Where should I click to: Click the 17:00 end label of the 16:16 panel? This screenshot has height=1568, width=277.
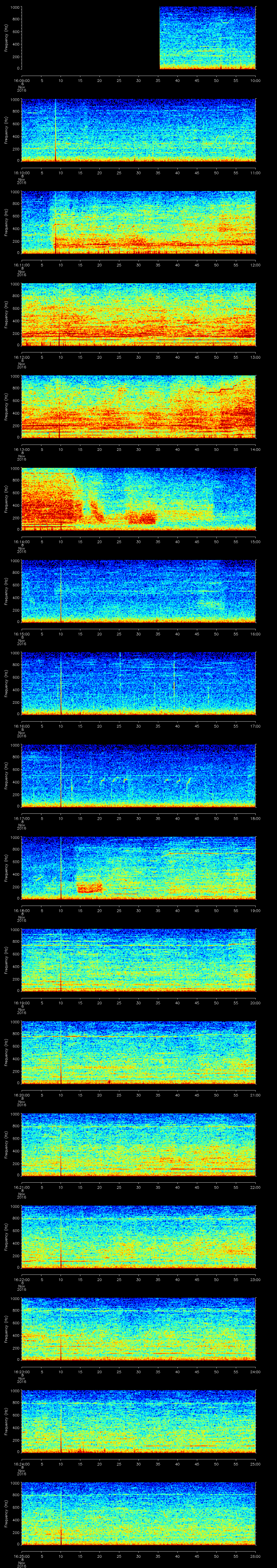tap(255, 726)
